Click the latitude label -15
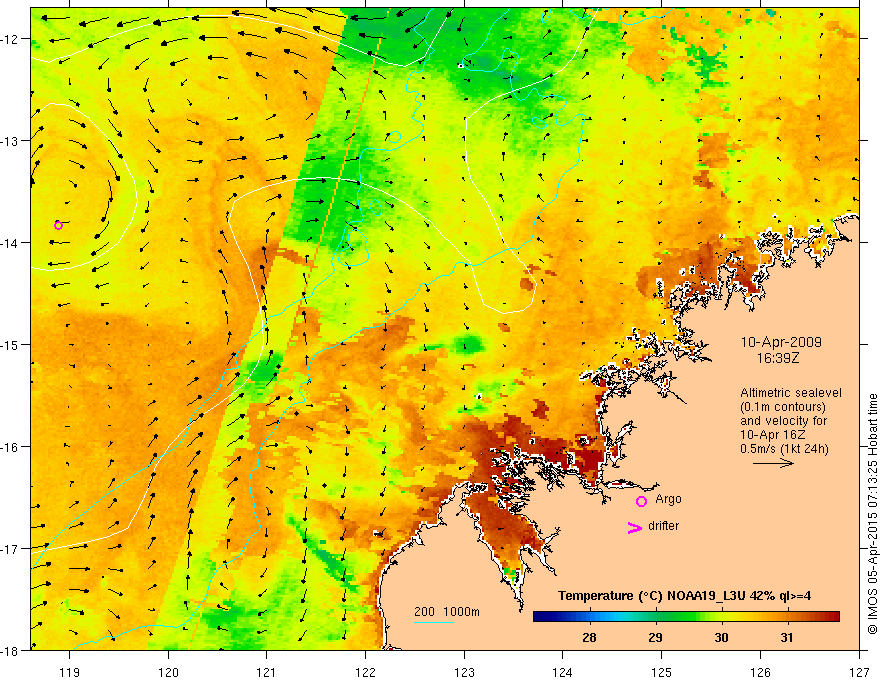 click(x=10, y=345)
